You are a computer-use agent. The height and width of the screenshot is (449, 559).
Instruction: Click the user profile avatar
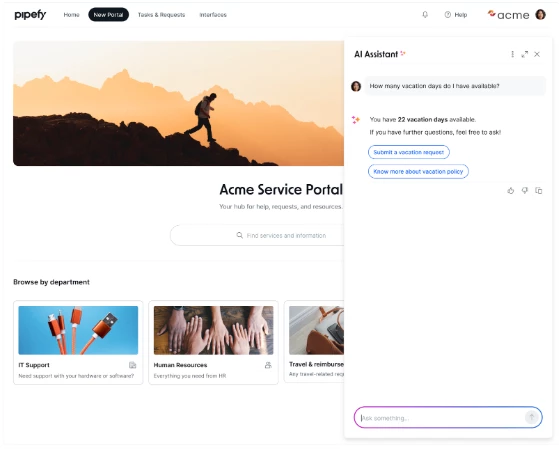[540, 15]
